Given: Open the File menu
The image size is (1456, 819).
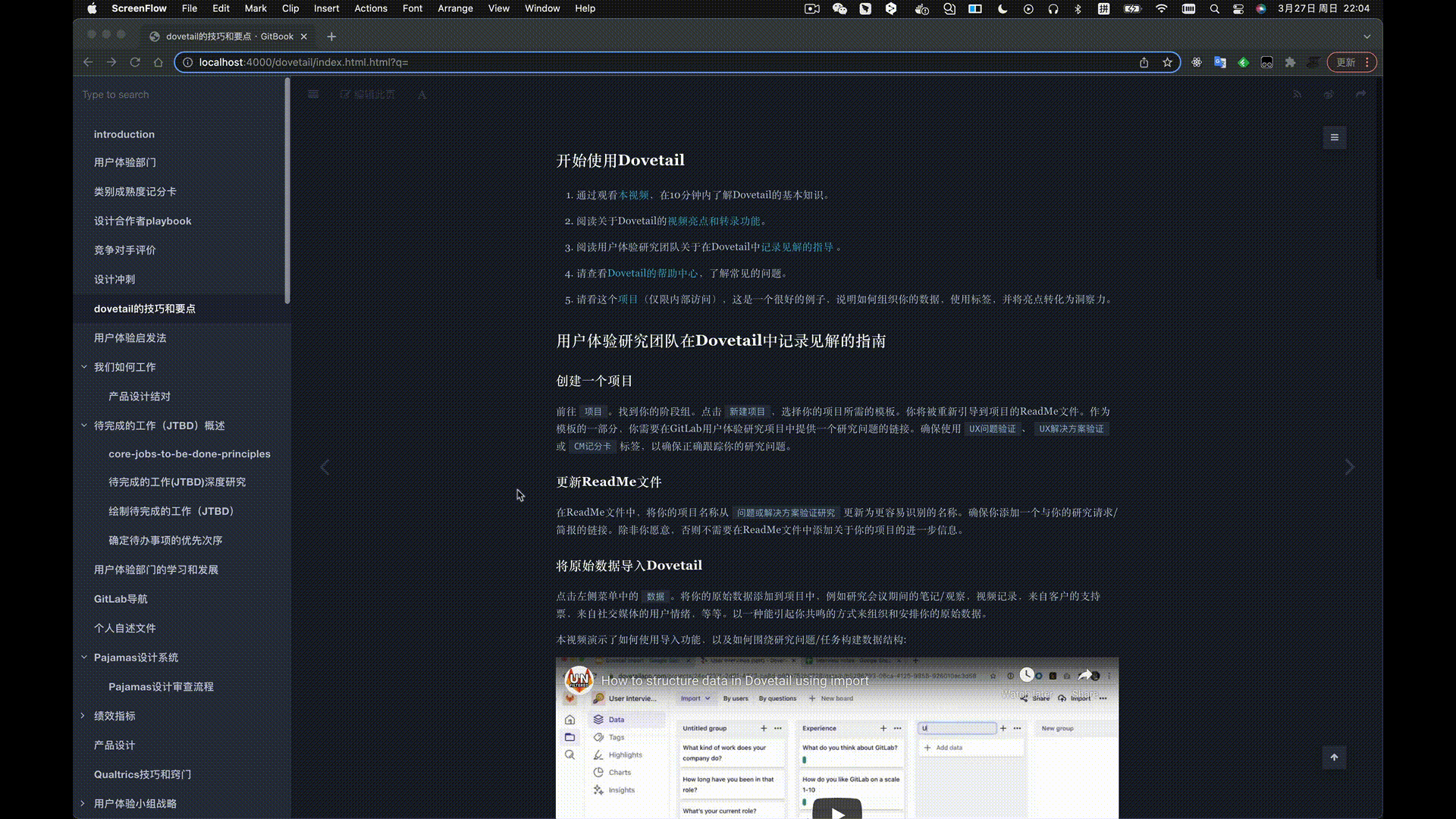Looking at the screenshot, I should tap(190, 8).
